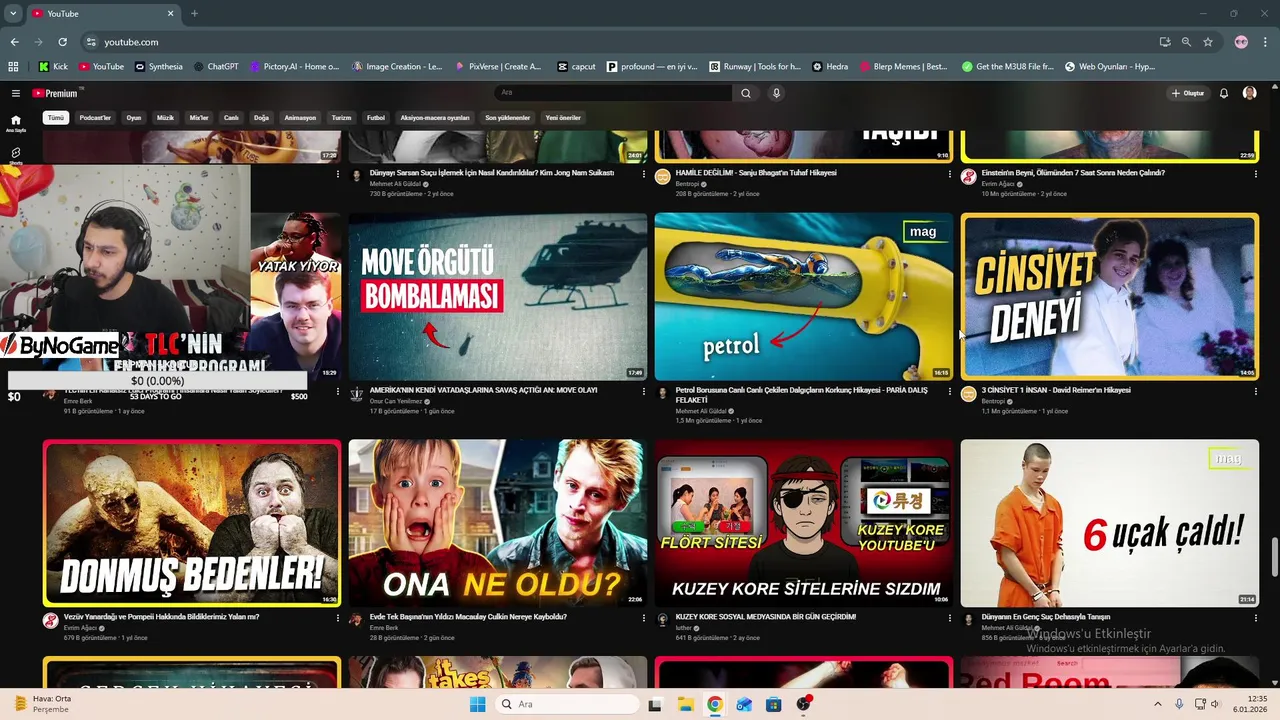Screen dimensions: 1280x720
Task: Open Shorts in the sidebar
Action: coord(16,155)
